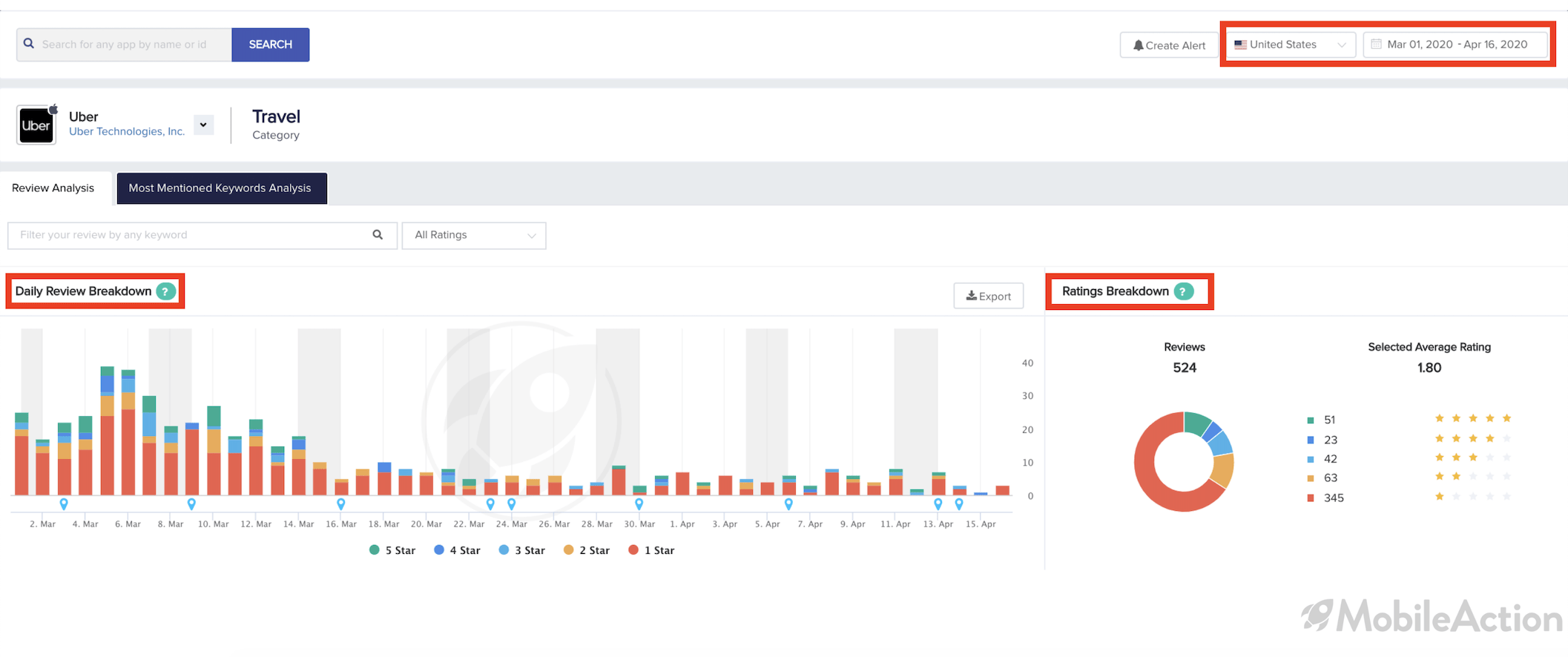
Task: Open the Create Alert button
Action: (x=1169, y=45)
